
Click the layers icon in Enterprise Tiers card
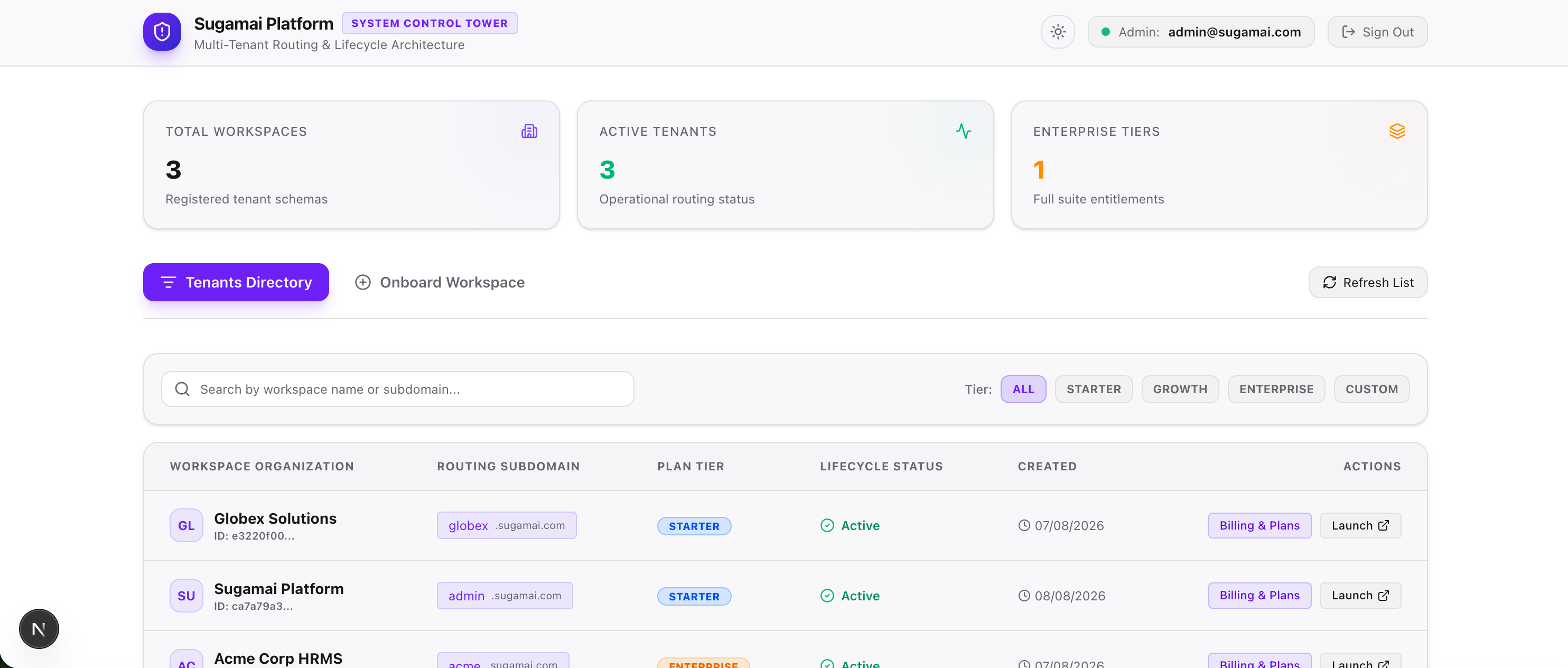(x=1397, y=131)
